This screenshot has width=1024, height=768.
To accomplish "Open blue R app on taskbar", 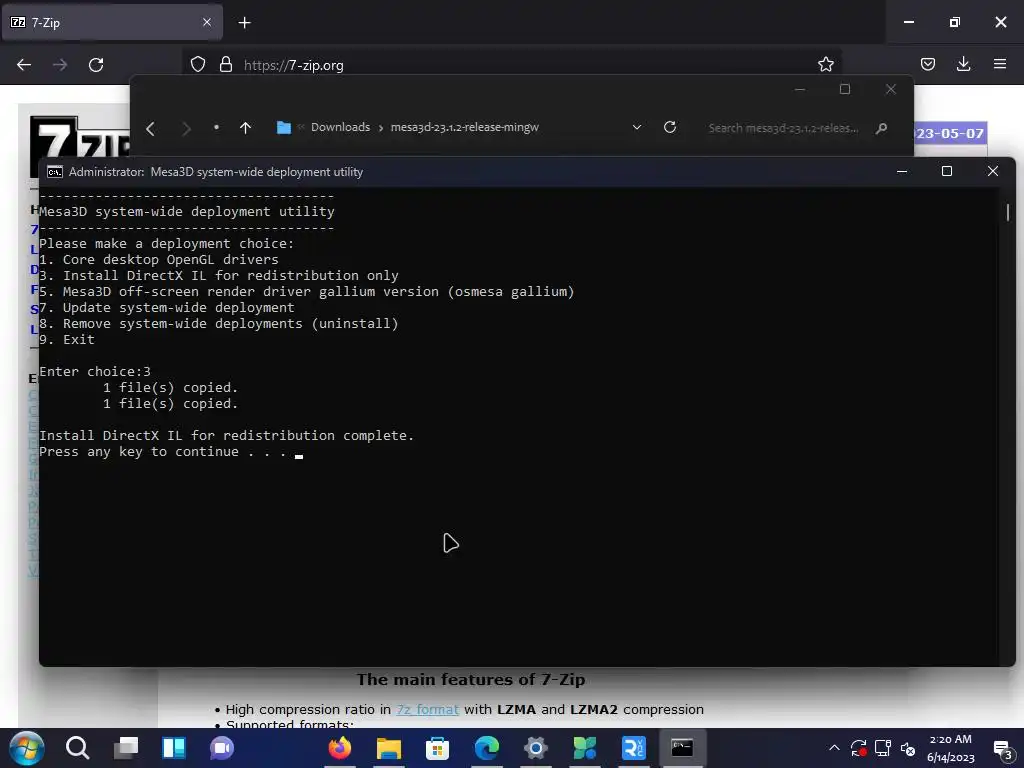I will click(633, 748).
